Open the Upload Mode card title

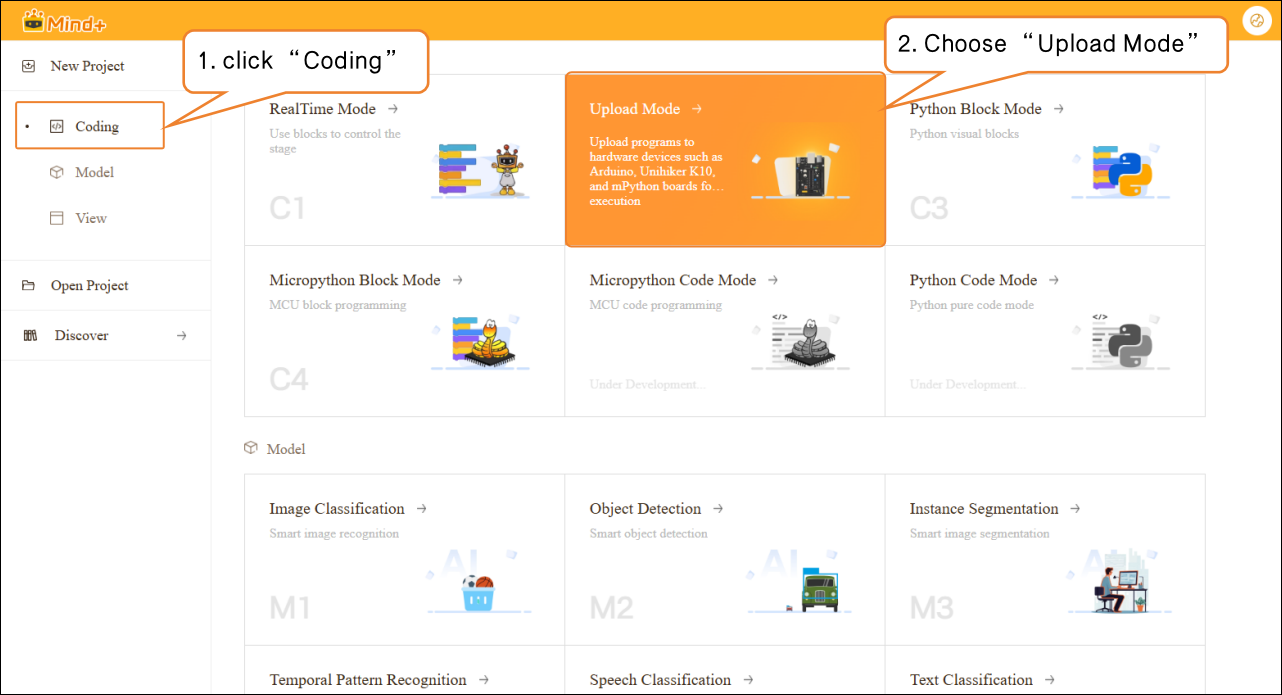(634, 109)
